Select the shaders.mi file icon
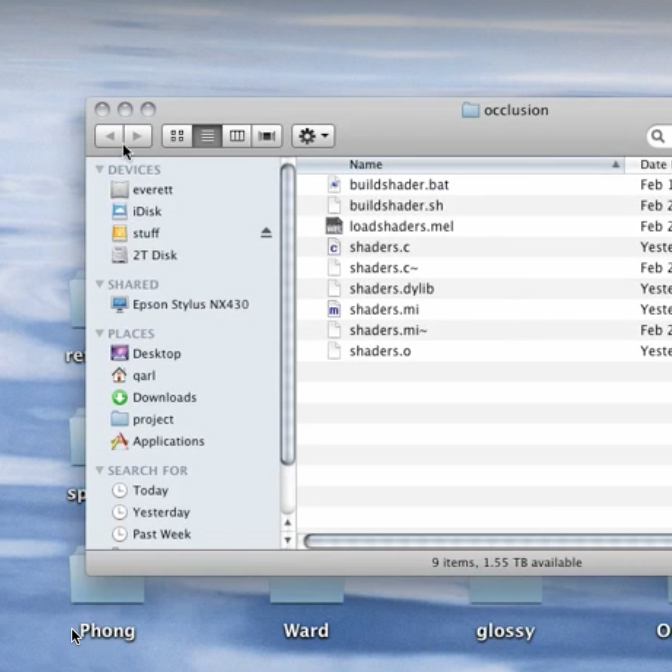Viewport: 672px width, 672px height. [x=334, y=309]
